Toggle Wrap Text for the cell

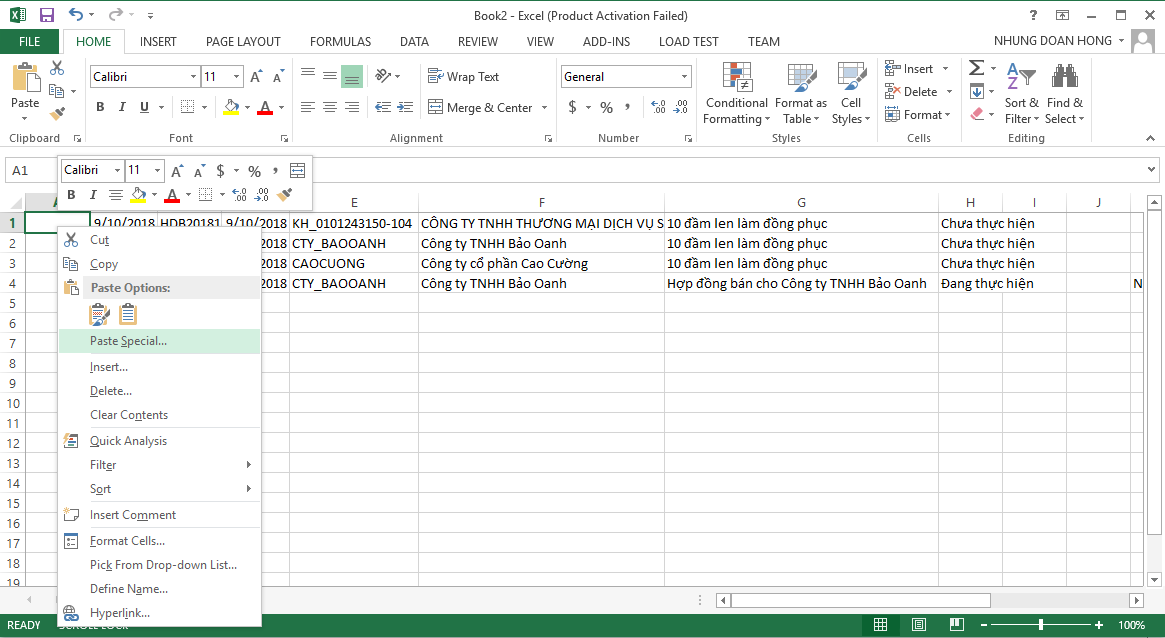pos(463,77)
